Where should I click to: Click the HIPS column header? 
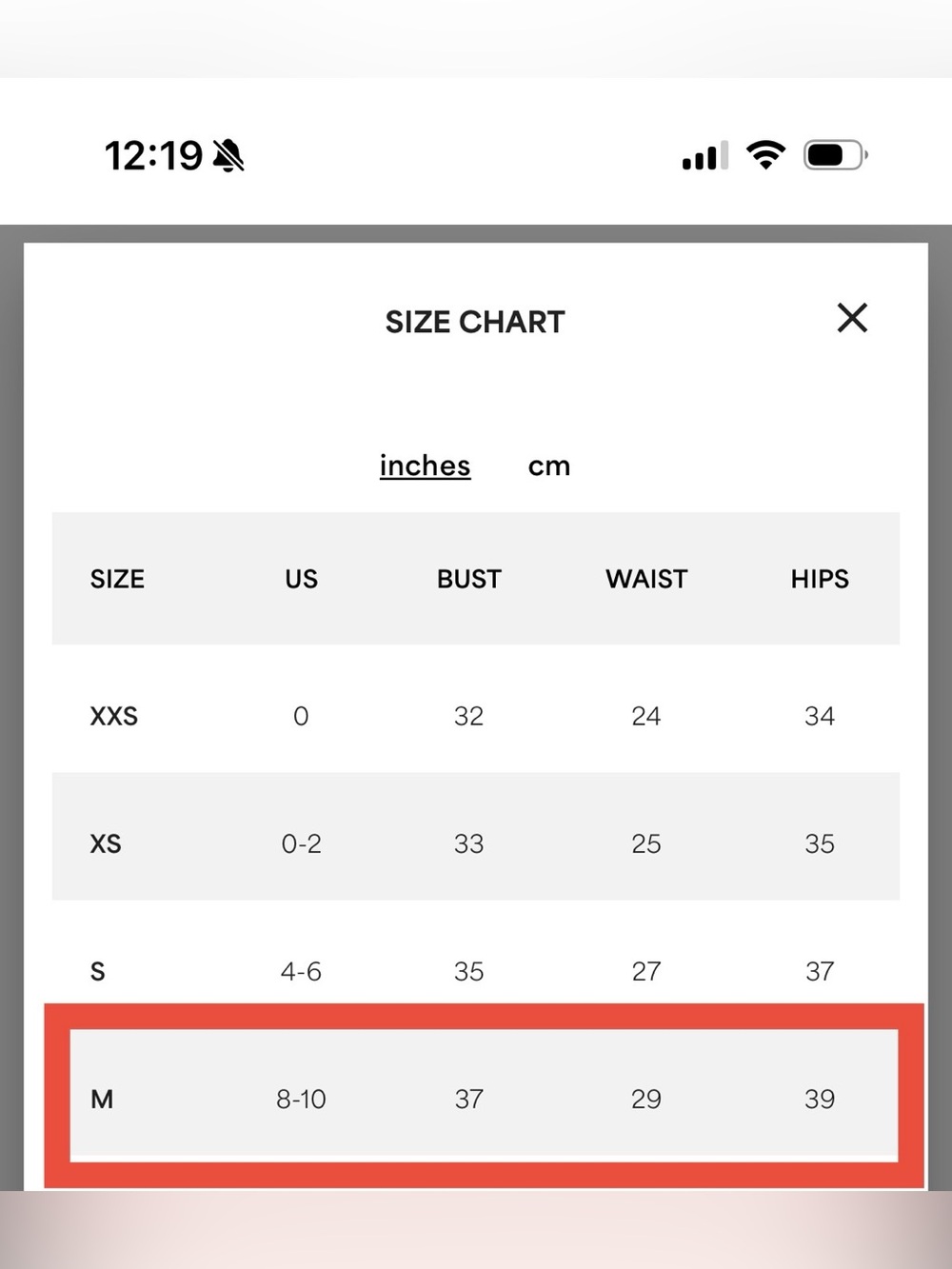[x=820, y=579]
